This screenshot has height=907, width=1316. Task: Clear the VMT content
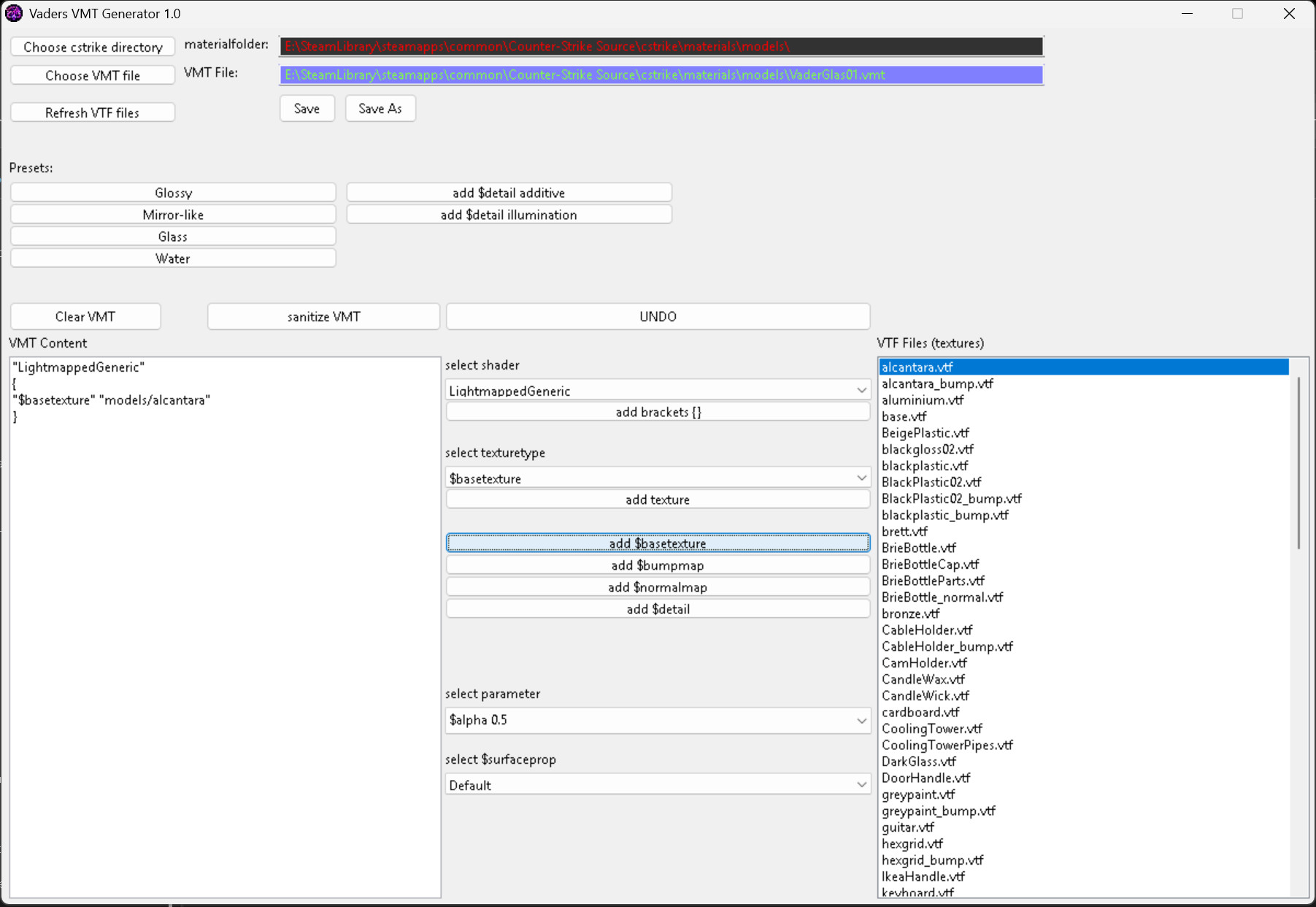pyautogui.click(x=85, y=316)
